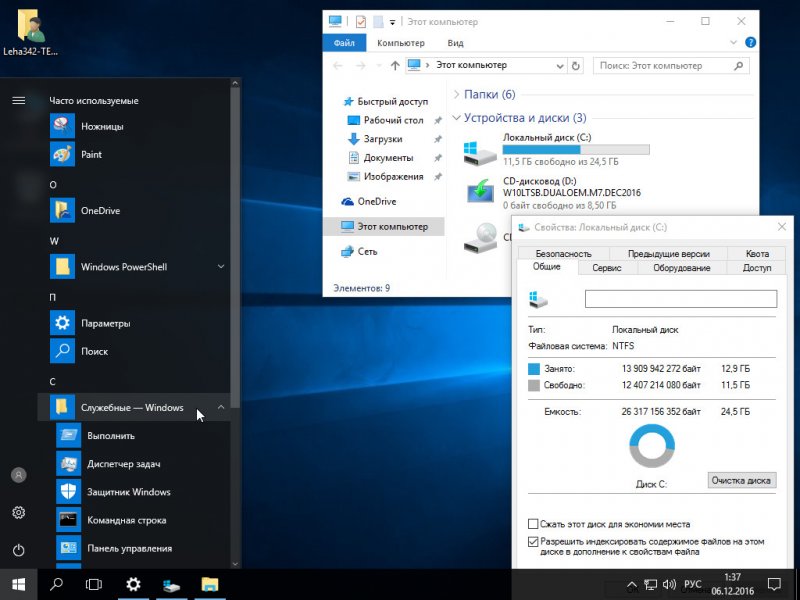Select Локальный диск (C:) drive
Image resolution: width=800 pixels, height=600 pixels.
(556, 149)
